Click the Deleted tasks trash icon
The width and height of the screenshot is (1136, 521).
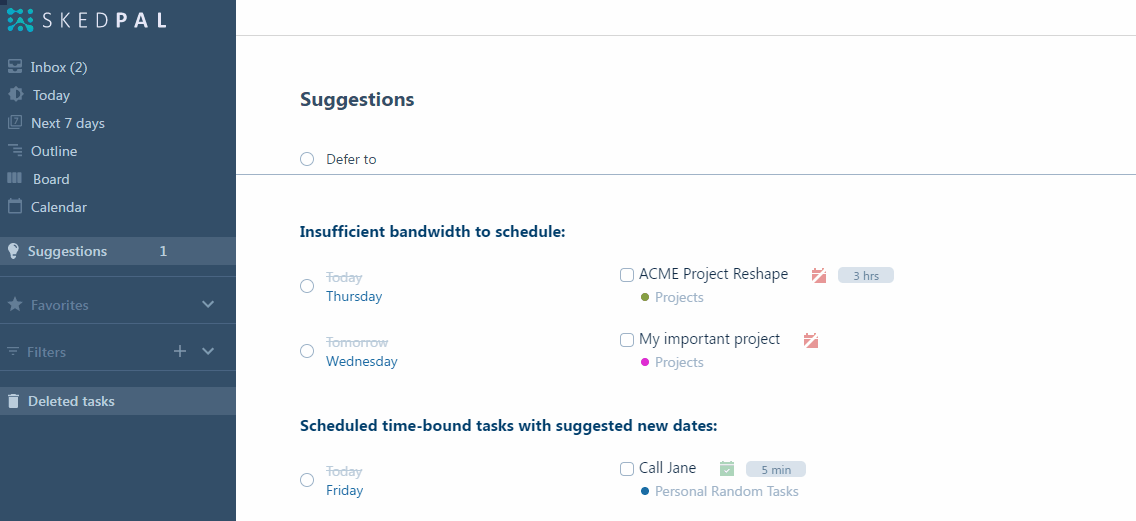coord(13,401)
